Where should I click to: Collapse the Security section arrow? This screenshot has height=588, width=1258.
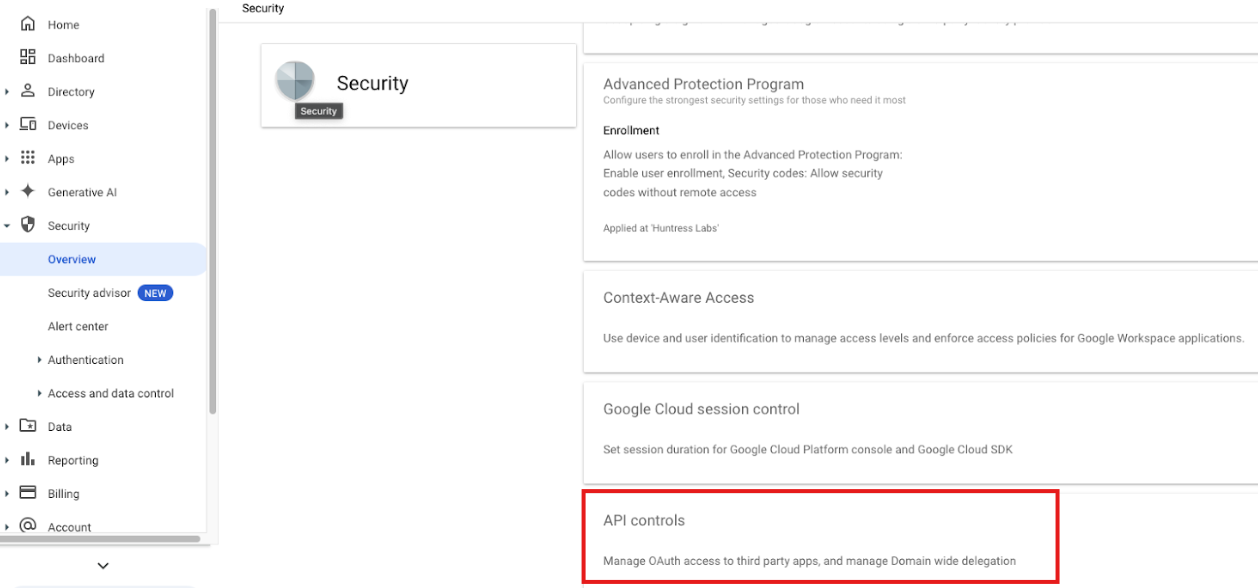[7, 226]
